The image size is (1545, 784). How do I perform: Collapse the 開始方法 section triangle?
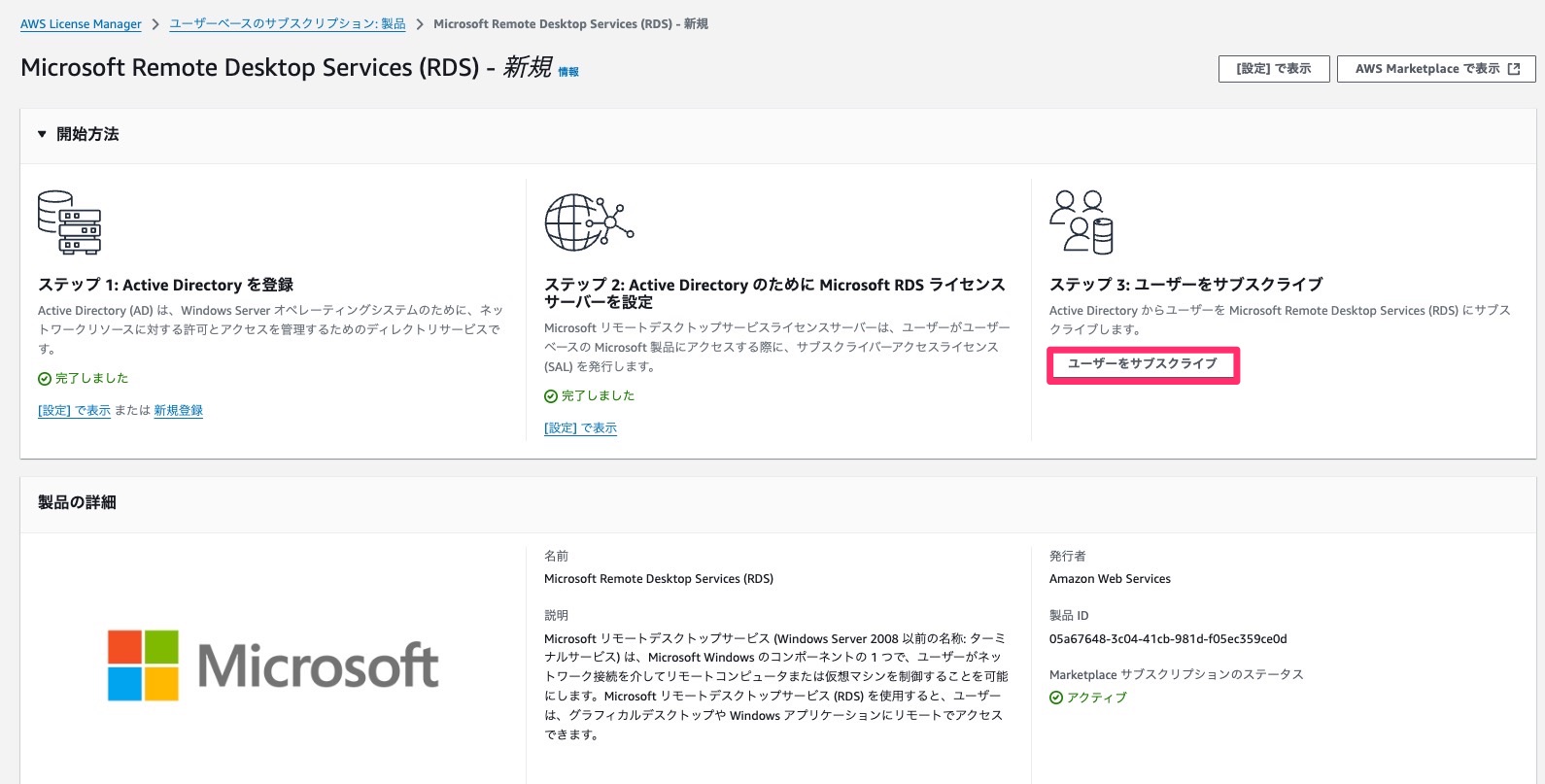42,134
